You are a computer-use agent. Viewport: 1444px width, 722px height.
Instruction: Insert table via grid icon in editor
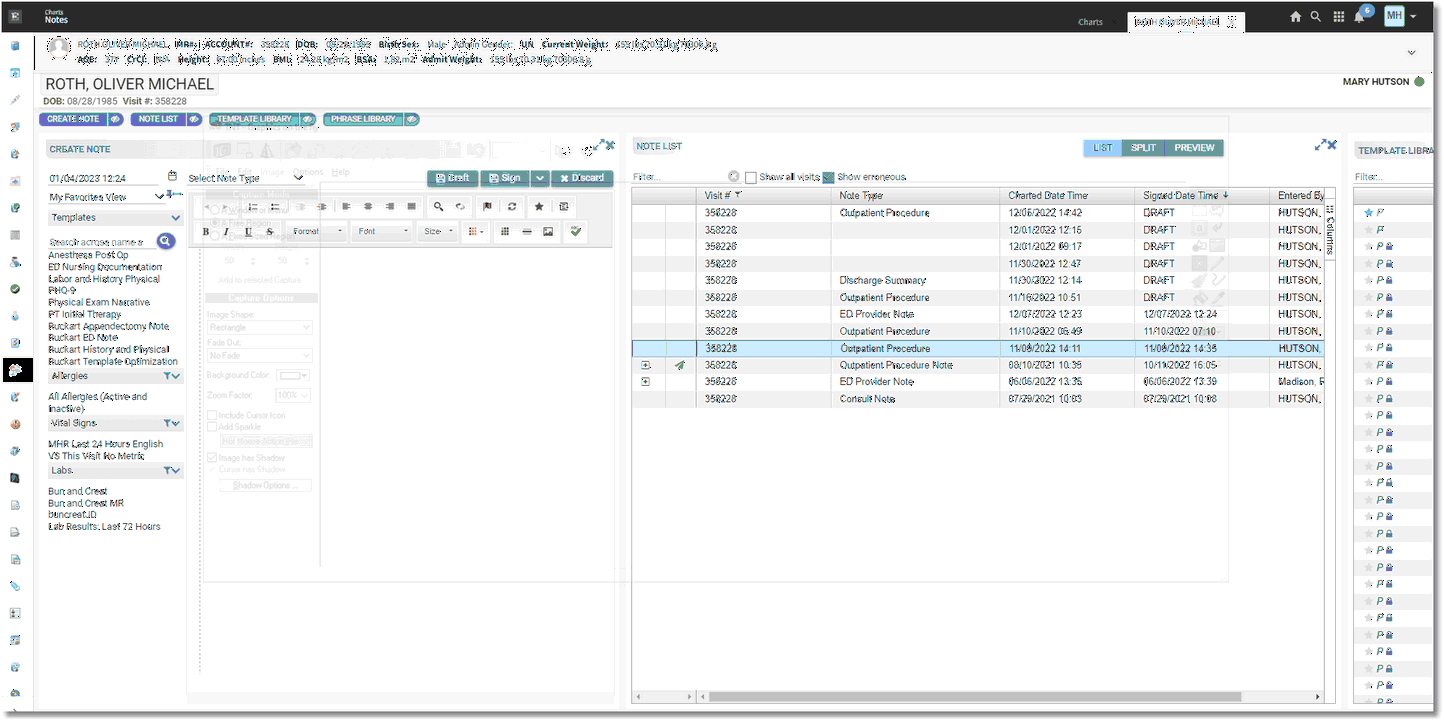point(504,231)
